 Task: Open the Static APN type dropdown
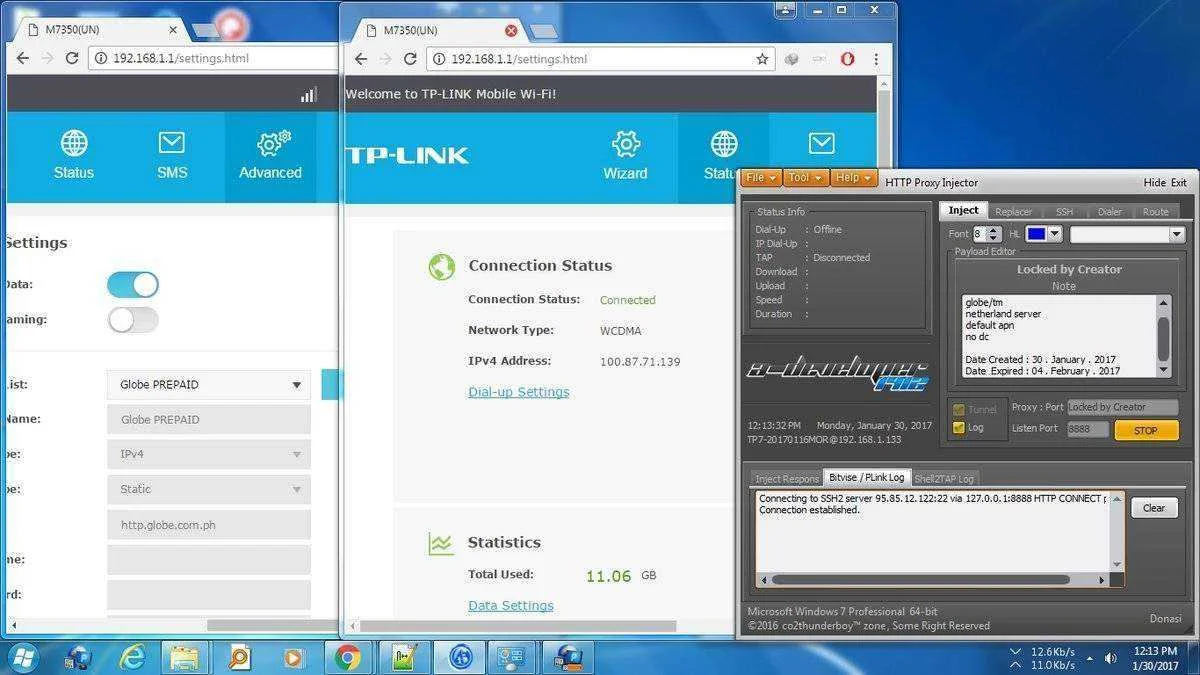point(208,489)
